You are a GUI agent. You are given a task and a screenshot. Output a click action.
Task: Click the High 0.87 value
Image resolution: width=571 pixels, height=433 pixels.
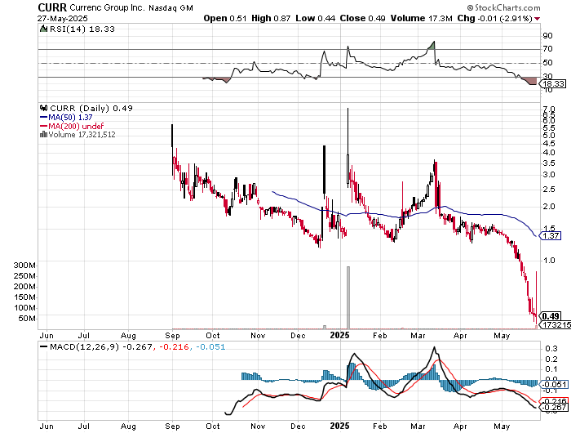click(x=271, y=18)
